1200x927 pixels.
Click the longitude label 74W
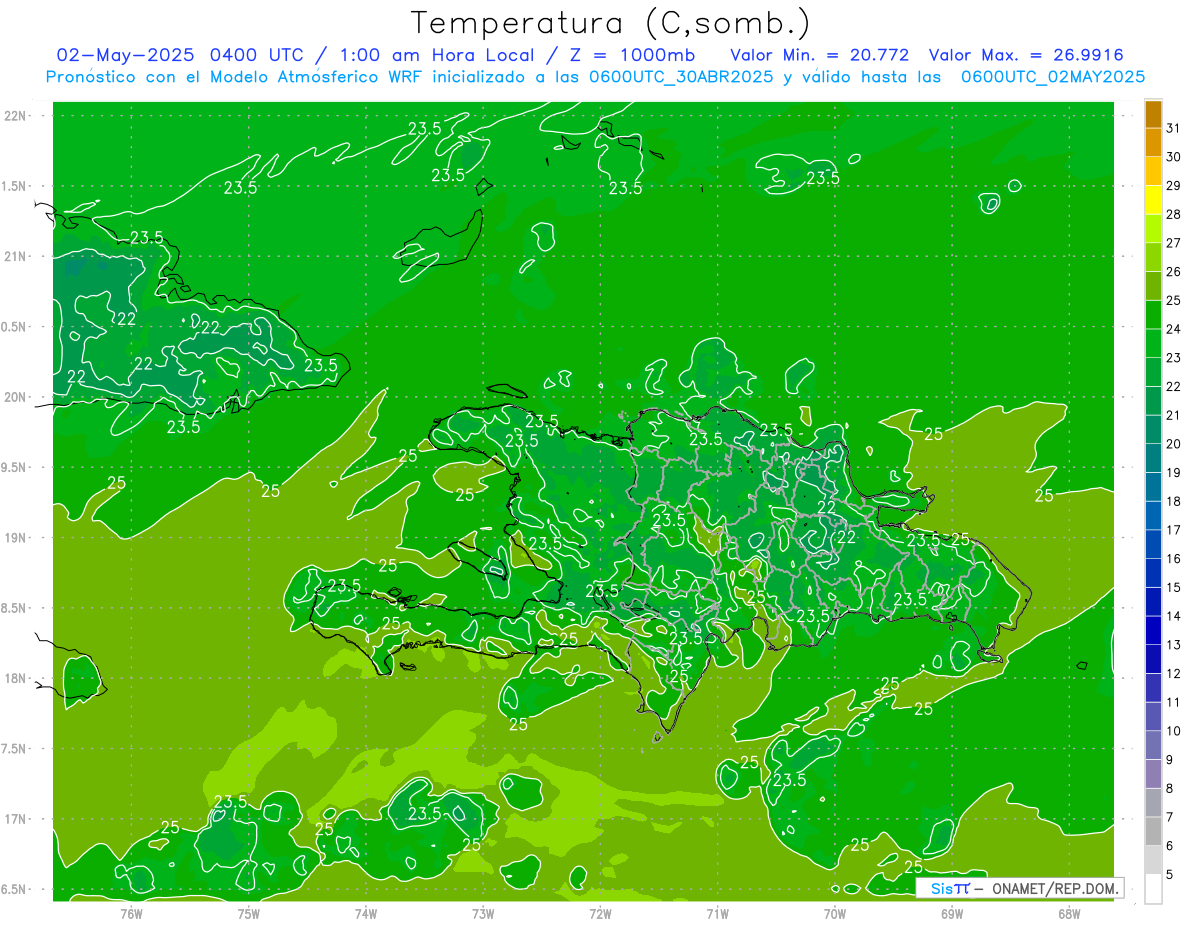pyautogui.click(x=365, y=913)
